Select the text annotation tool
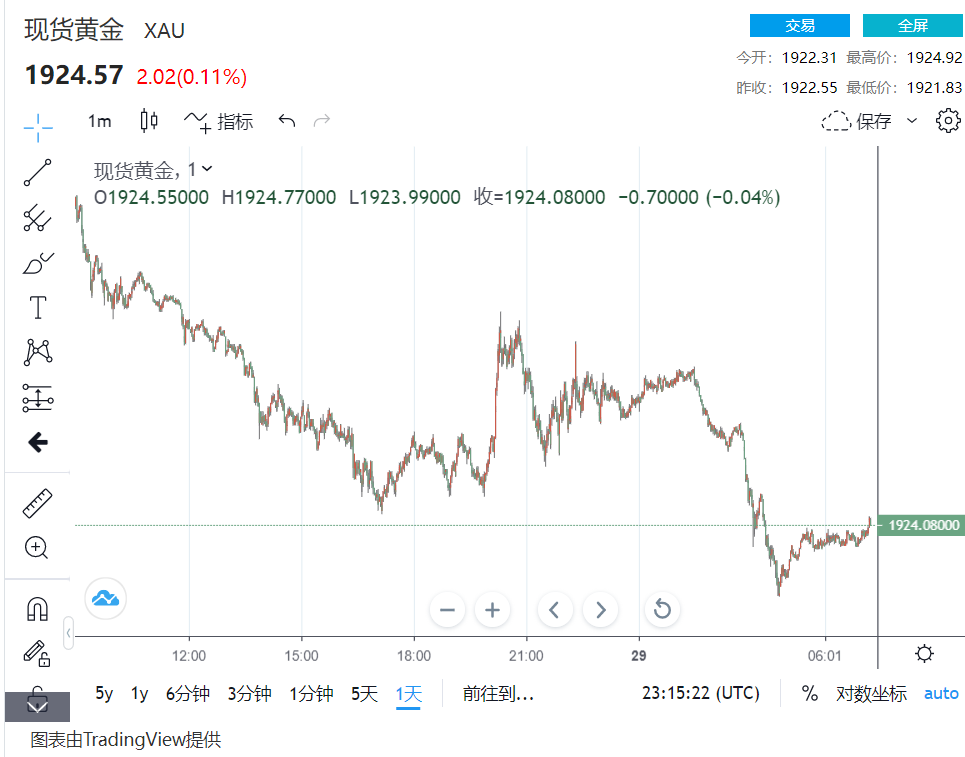 click(38, 307)
